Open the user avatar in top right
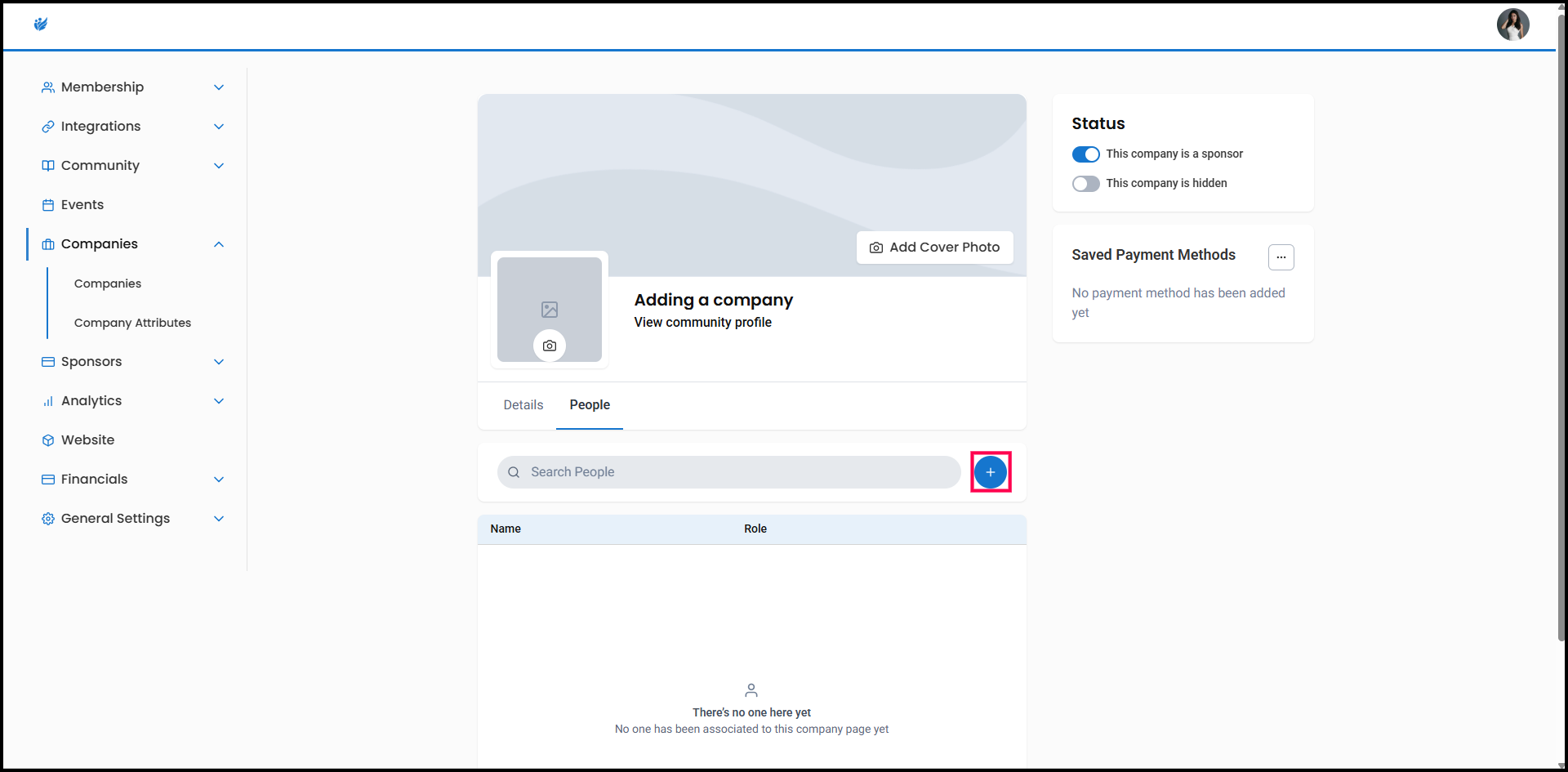The height and width of the screenshot is (772, 1568). click(x=1512, y=25)
